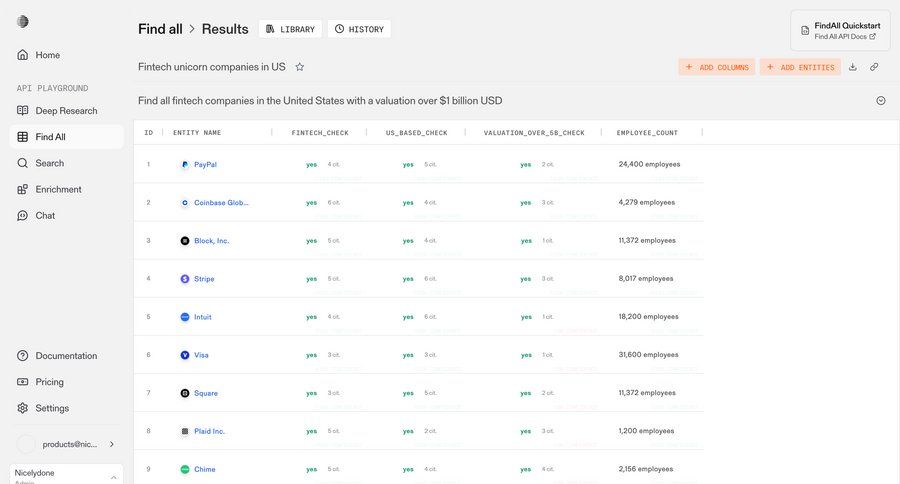Viewport: 900px width, 484px height.
Task: Expand the products account menu
Action: (x=111, y=444)
